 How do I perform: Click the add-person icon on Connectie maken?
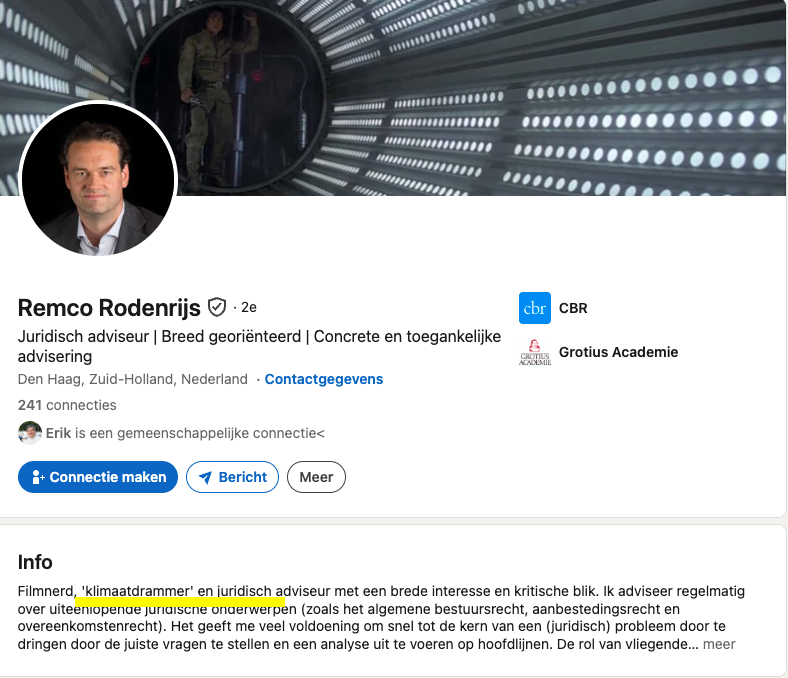tap(38, 477)
